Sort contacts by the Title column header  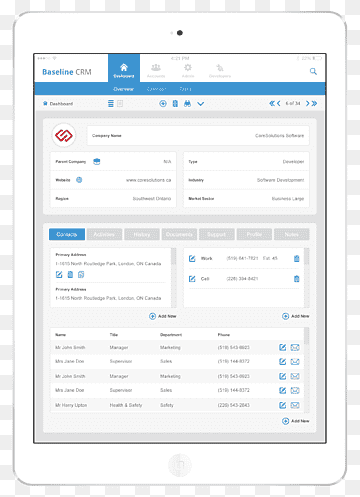[114, 335]
